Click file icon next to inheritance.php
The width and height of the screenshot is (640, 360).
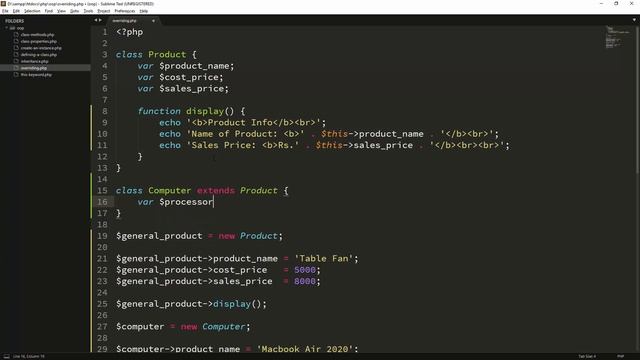(16, 61)
